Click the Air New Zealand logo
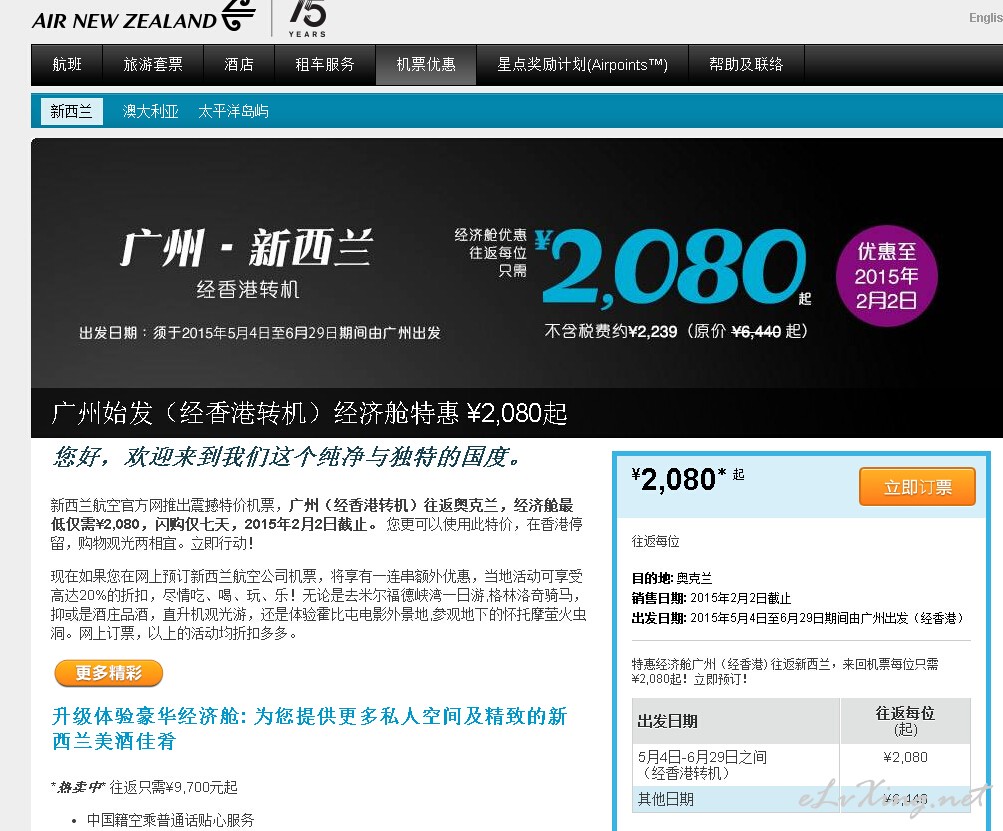The width and height of the screenshot is (1003, 831). [144, 16]
